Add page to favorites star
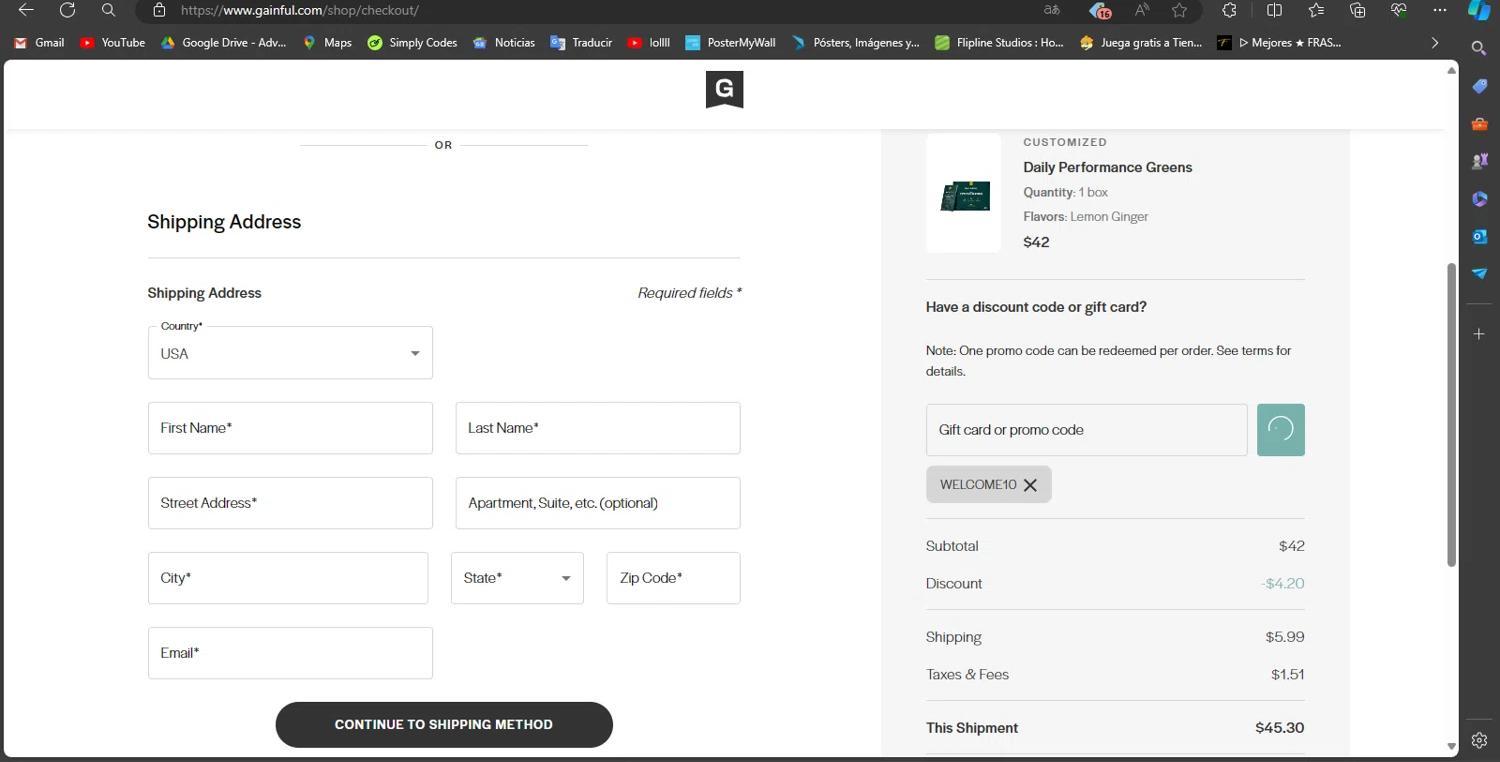The height and width of the screenshot is (762, 1500). click(x=1180, y=10)
